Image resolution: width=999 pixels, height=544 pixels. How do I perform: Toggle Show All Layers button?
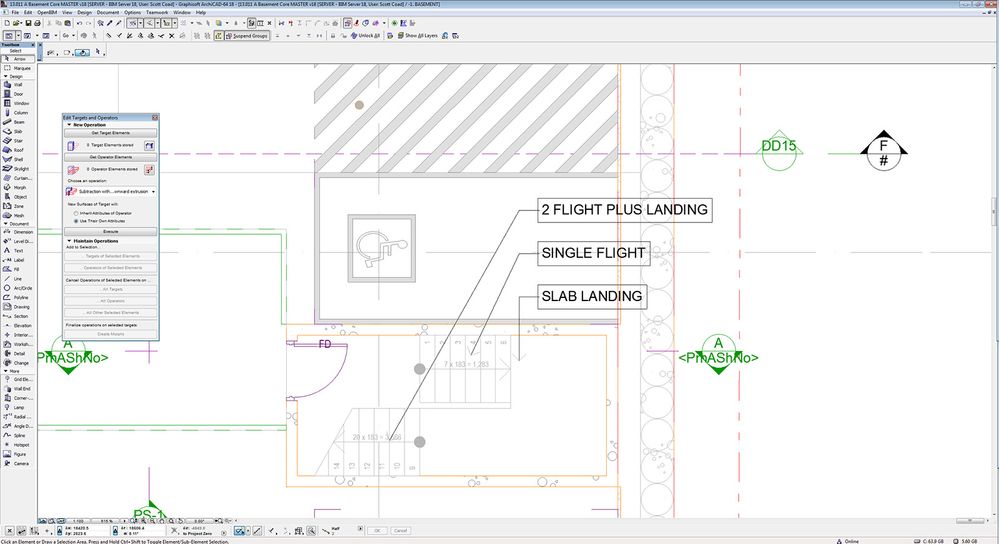coord(418,36)
